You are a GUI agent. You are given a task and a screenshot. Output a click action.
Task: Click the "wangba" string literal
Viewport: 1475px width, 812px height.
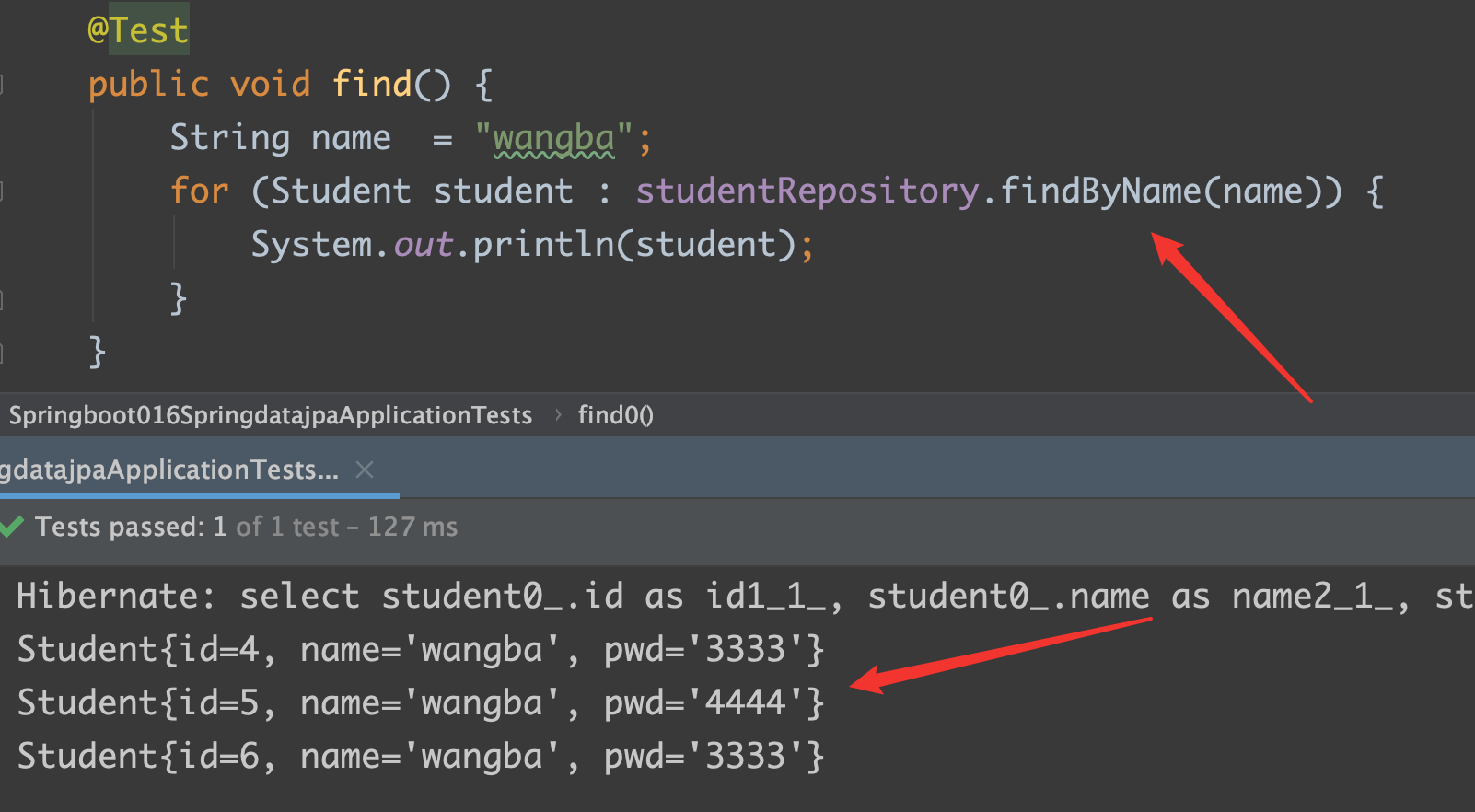(x=553, y=138)
